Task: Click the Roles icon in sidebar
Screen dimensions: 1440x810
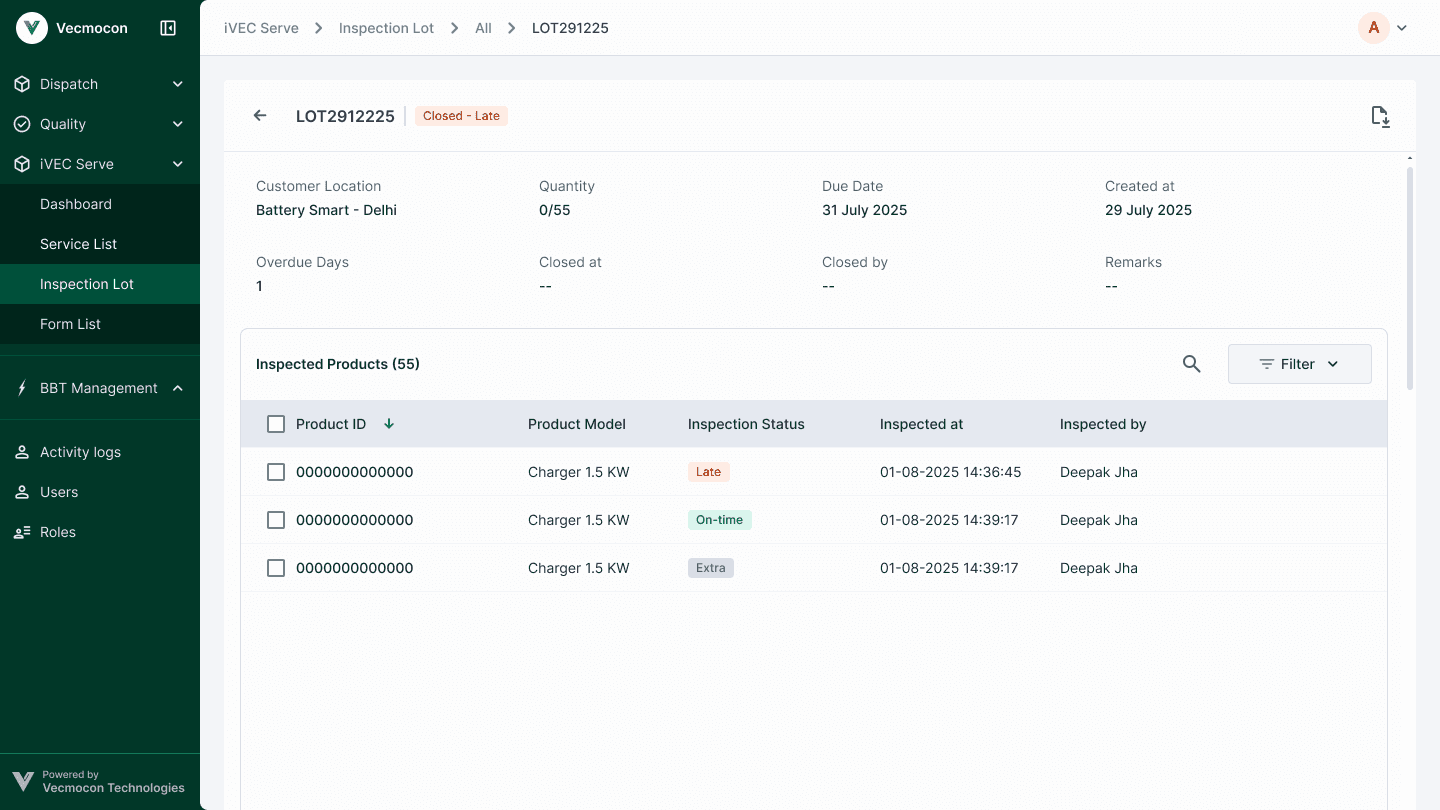Action: tap(22, 532)
